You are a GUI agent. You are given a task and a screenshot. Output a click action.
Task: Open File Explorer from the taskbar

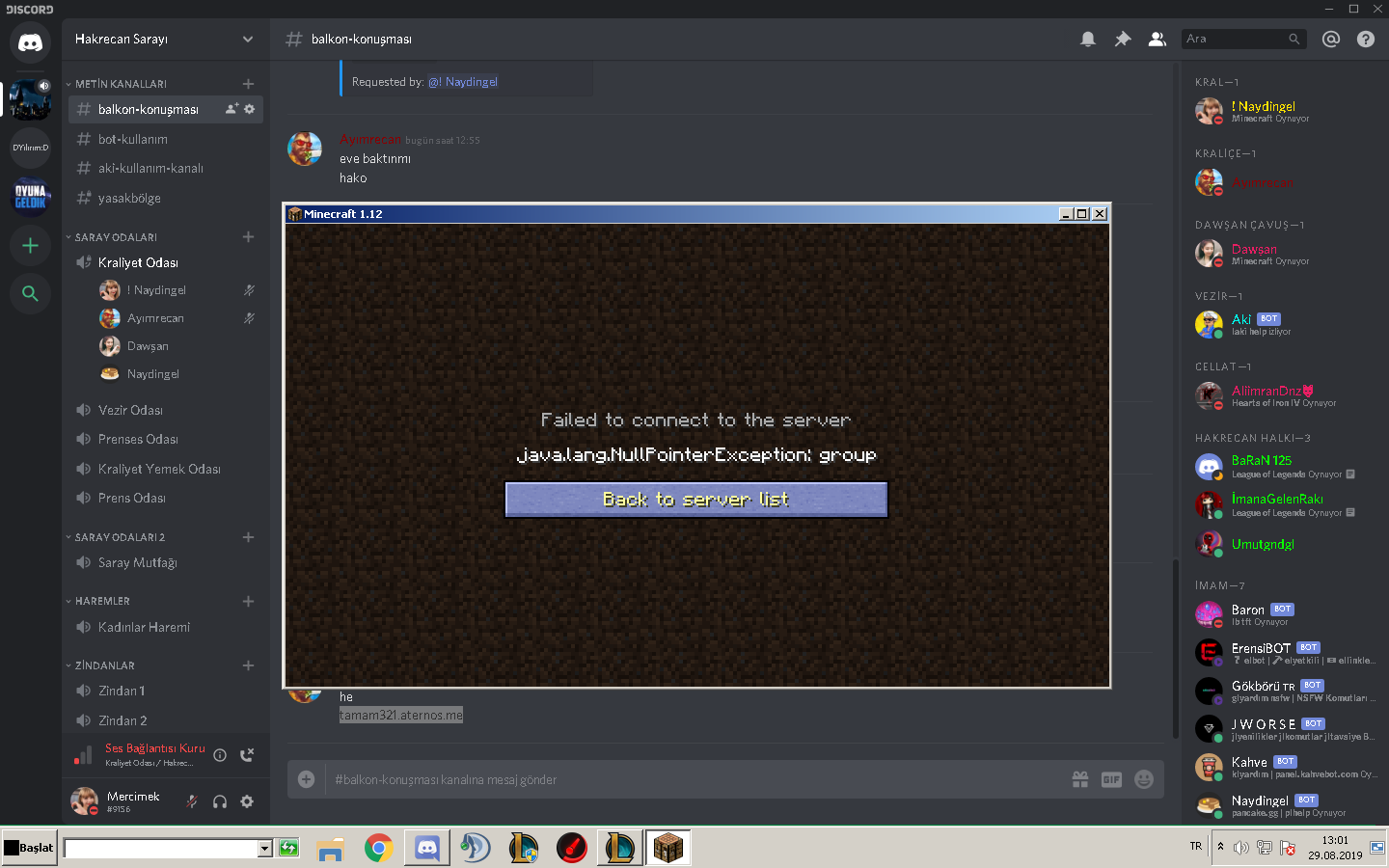pos(330,848)
